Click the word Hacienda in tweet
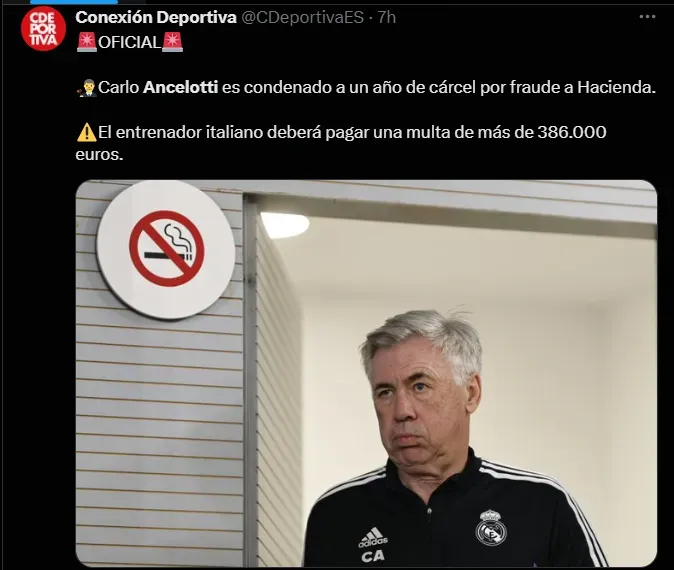This screenshot has width=674, height=570. pos(616,87)
